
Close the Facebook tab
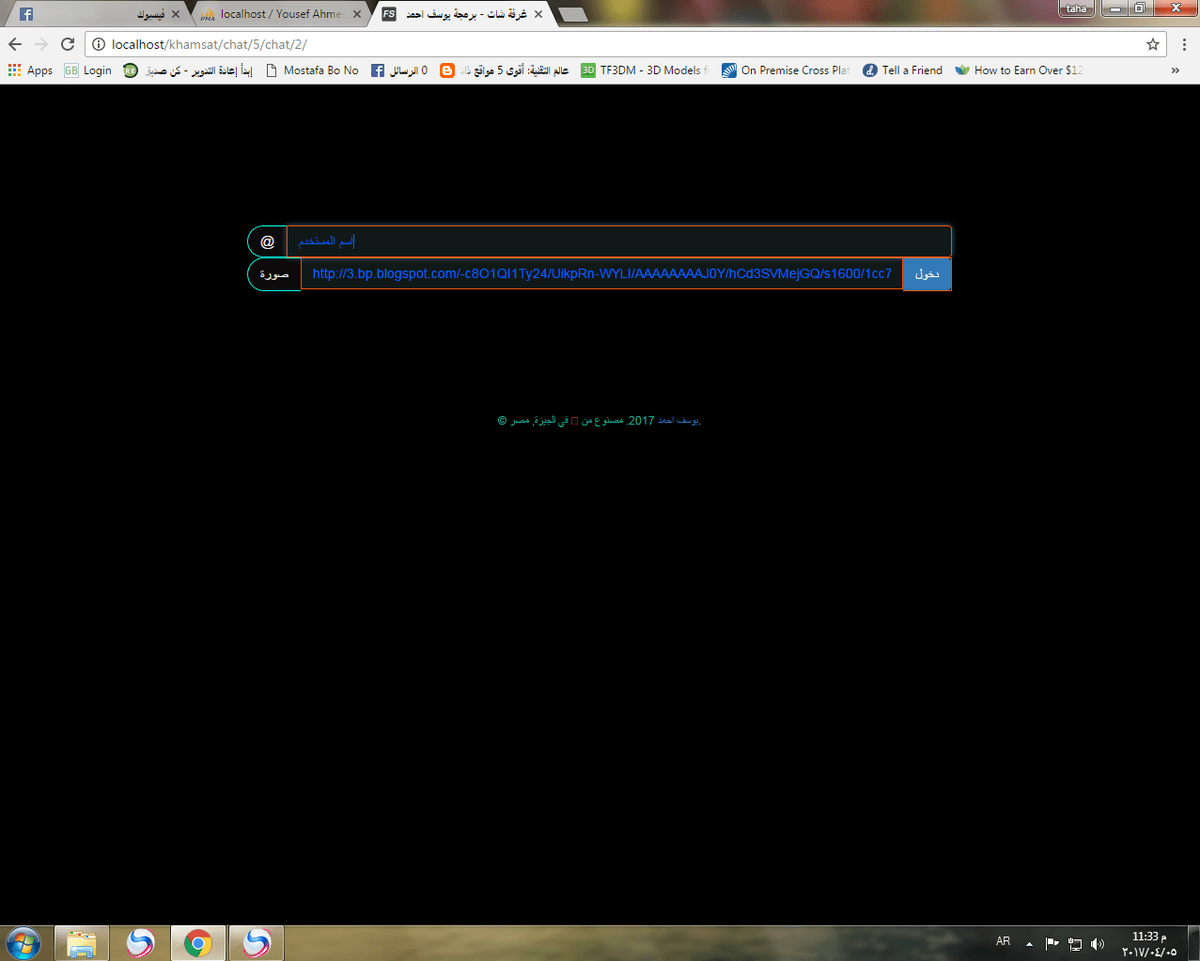pyautogui.click(x=176, y=15)
